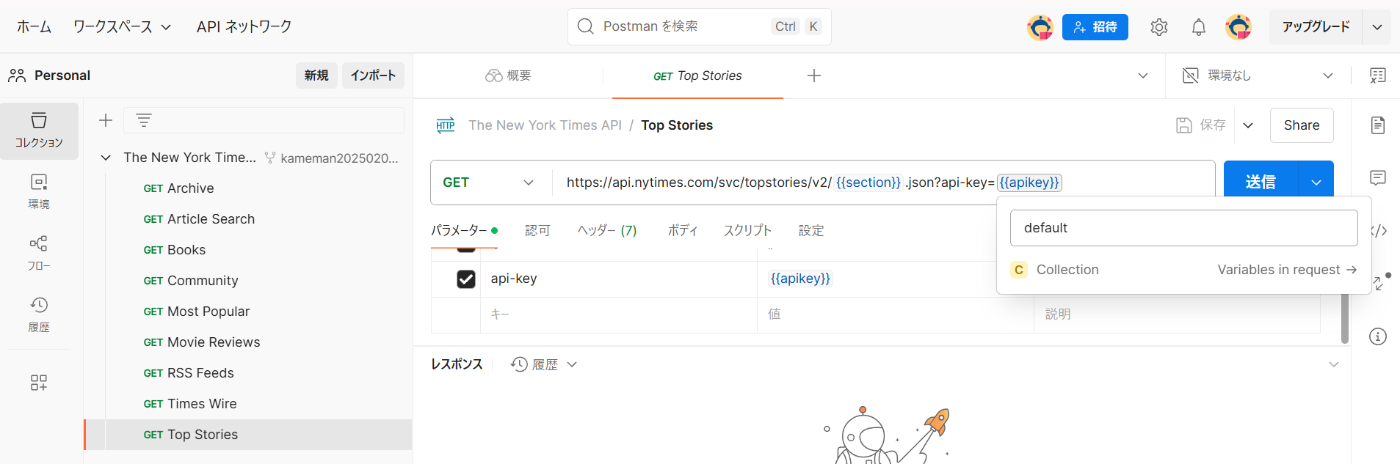Click the save disk icon
The height and width of the screenshot is (464, 1400).
pyautogui.click(x=1184, y=125)
